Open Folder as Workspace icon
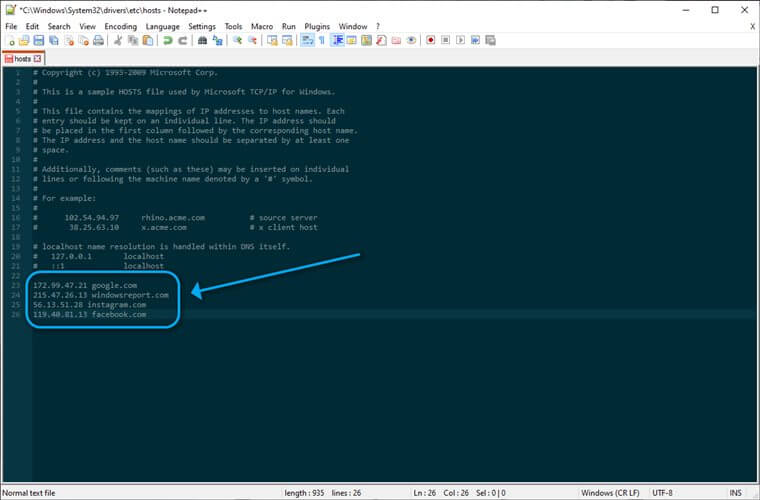Viewport: 760px width, 500px height. (396, 41)
